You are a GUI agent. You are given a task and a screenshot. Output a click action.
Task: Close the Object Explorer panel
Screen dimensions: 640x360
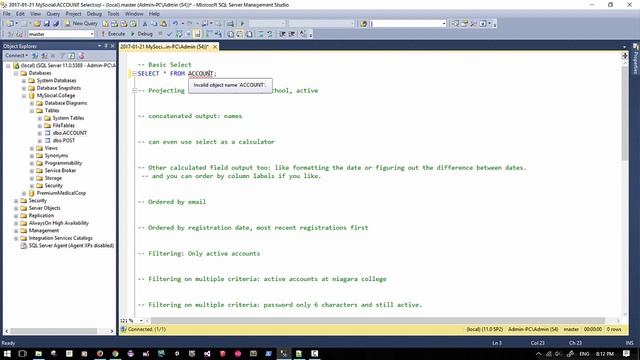coord(113,46)
